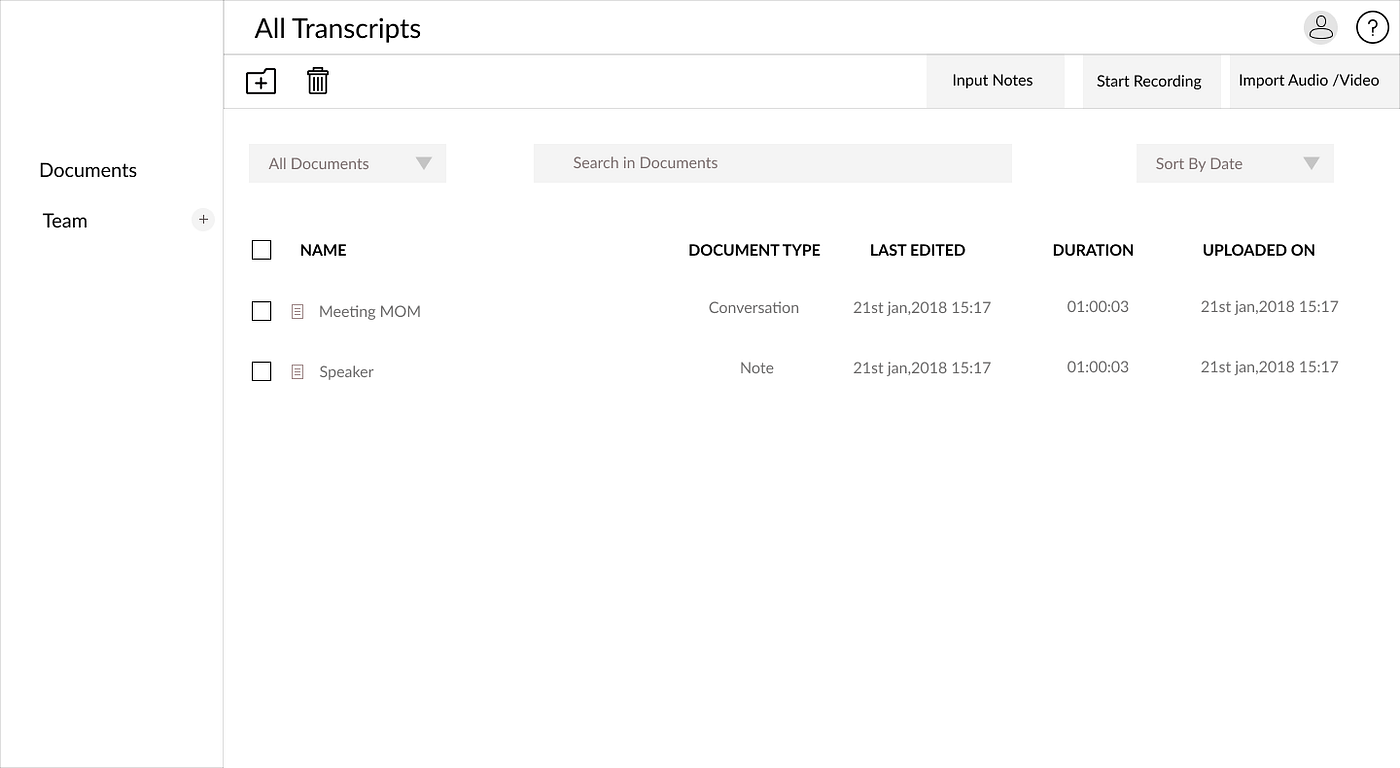Click the Start Recording button
Viewport: 1400px width, 768px height.
pos(1150,81)
